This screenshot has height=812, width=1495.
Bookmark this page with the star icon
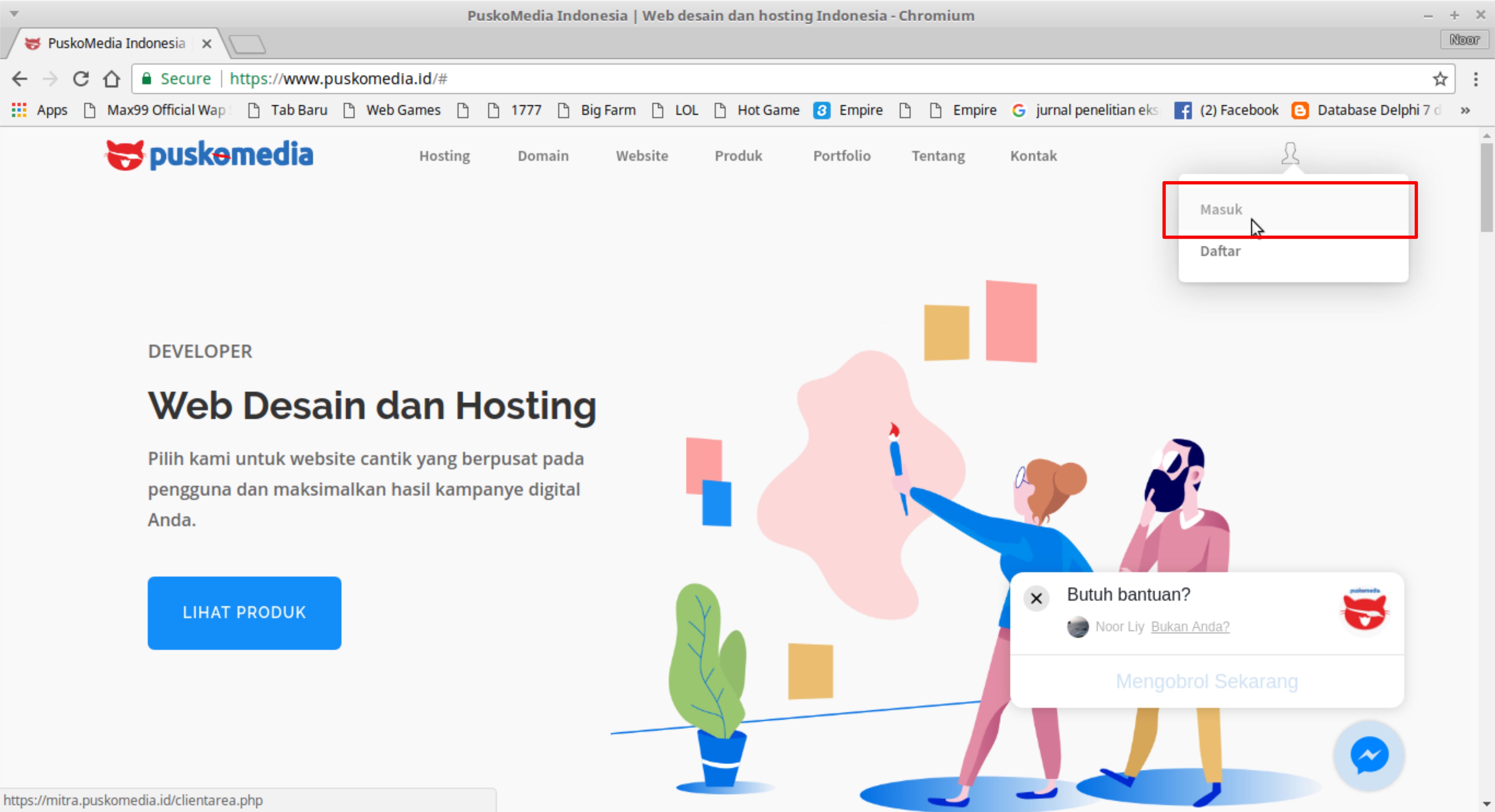click(x=1440, y=78)
